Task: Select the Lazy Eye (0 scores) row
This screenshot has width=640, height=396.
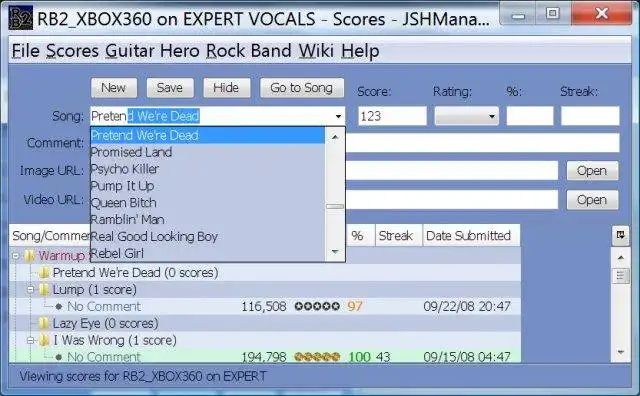Action: pyautogui.click(x=265, y=323)
